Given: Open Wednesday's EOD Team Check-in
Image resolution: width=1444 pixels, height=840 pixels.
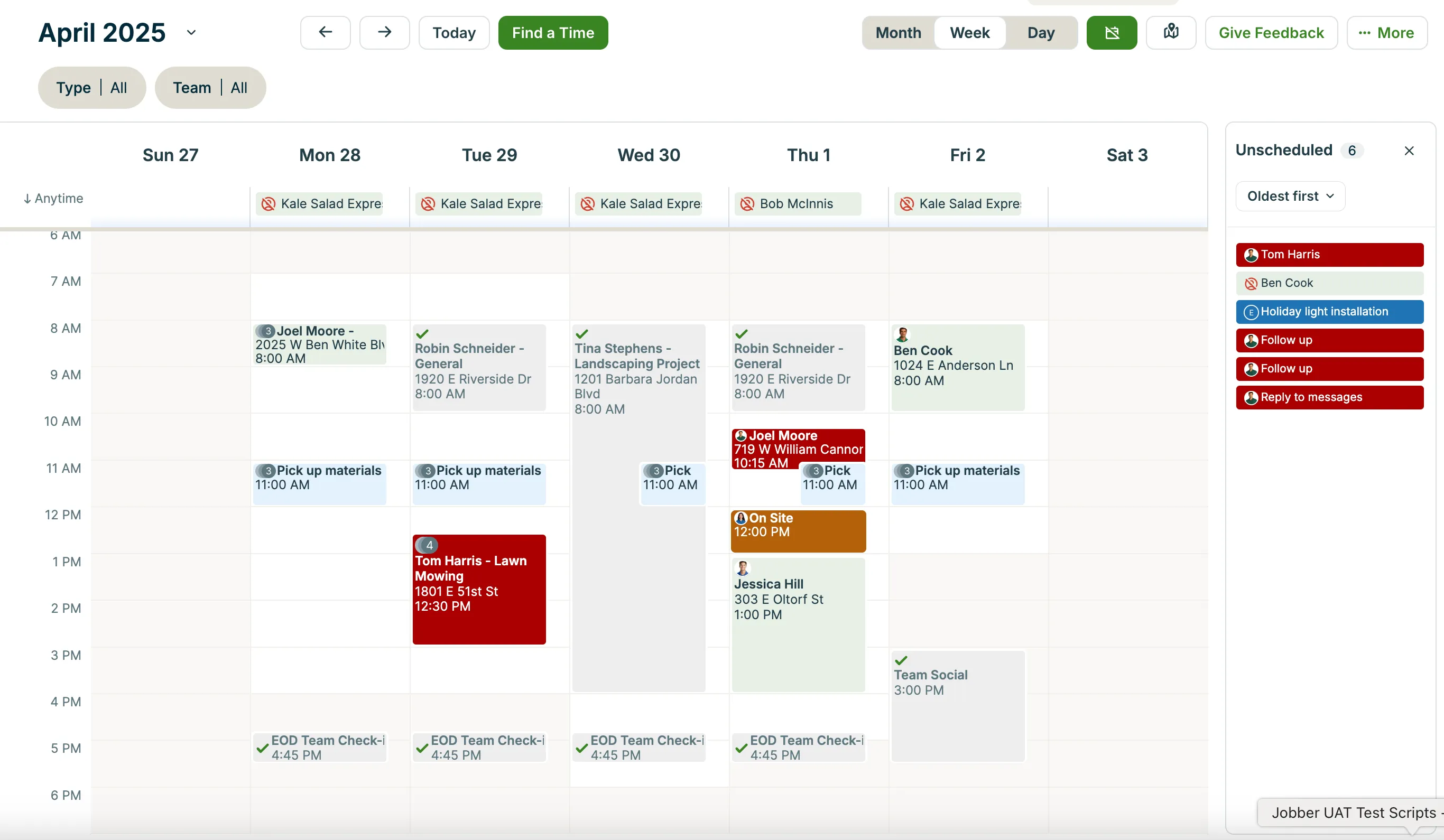Looking at the screenshot, I should coord(639,748).
